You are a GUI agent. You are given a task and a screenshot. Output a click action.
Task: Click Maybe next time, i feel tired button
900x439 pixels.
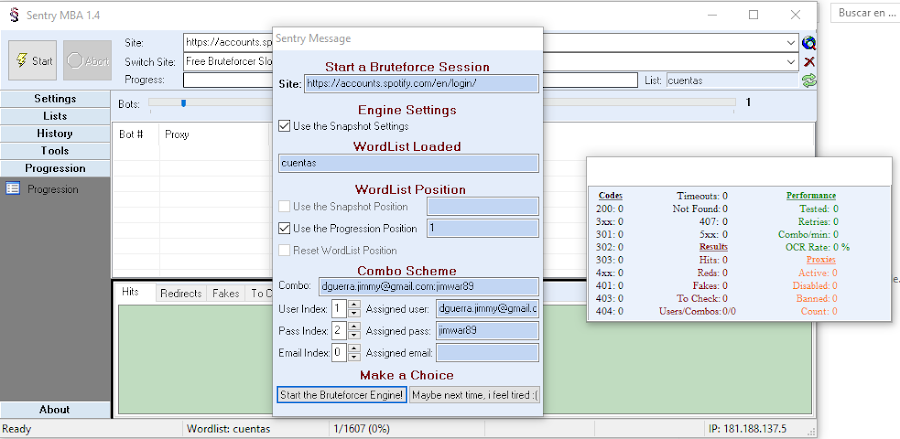pyautogui.click(x=475, y=395)
